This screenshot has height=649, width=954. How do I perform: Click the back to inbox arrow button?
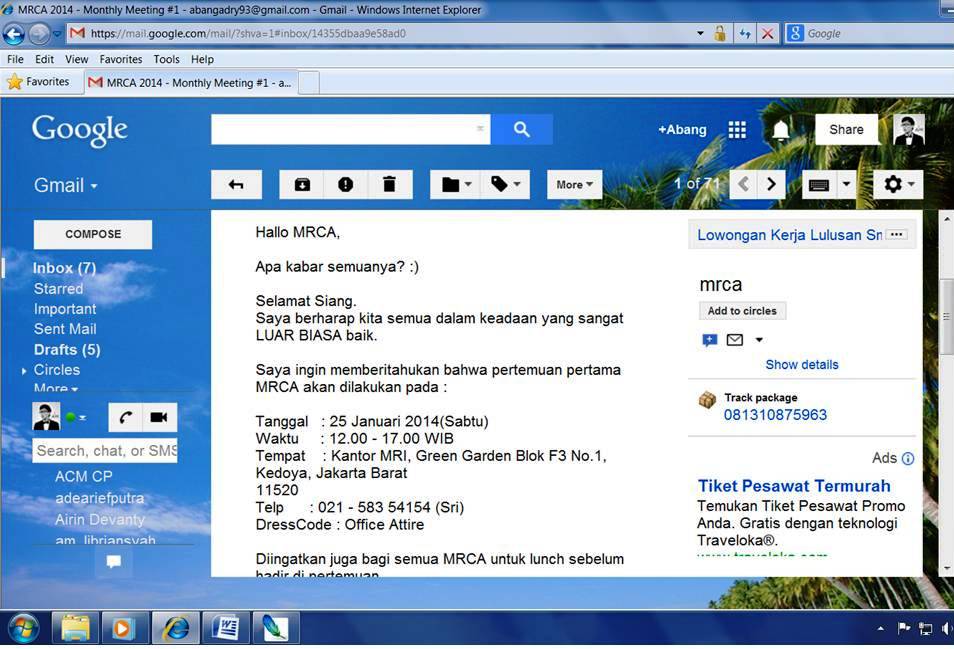coord(237,184)
